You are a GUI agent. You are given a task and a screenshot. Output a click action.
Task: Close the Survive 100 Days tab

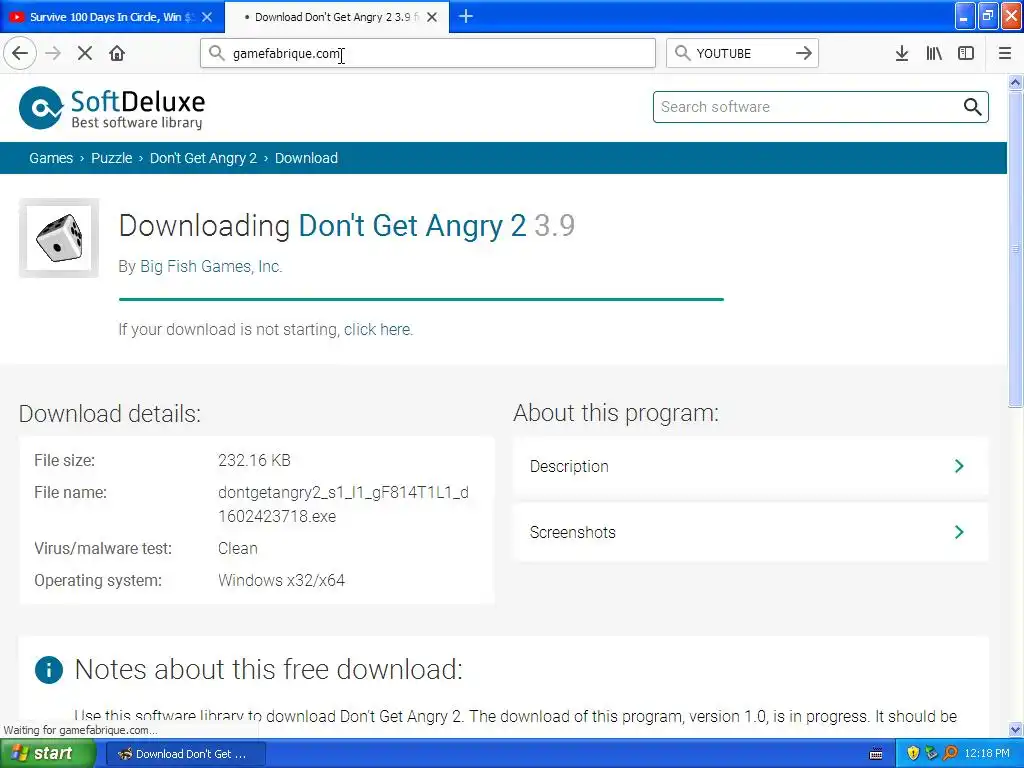pyautogui.click(x=207, y=17)
